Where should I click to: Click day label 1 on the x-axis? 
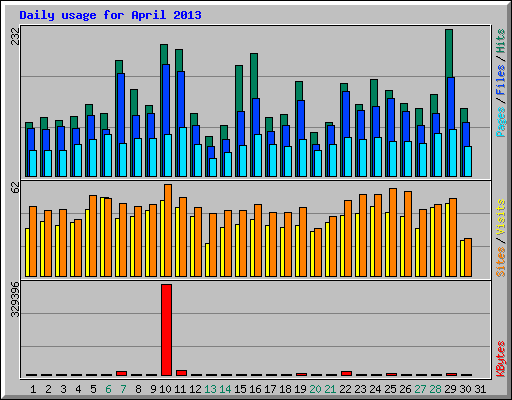click(x=33, y=389)
